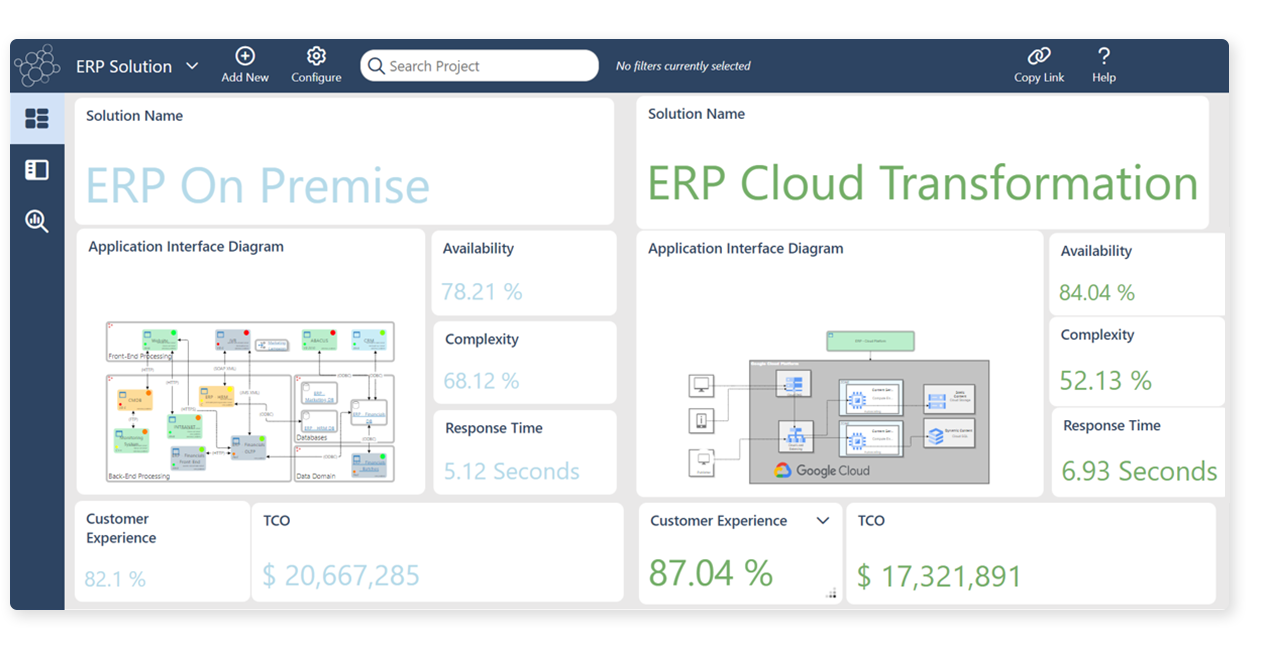The image size is (1273, 671).
Task: Click the Copy Link icon
Action: coord(1039,56)
